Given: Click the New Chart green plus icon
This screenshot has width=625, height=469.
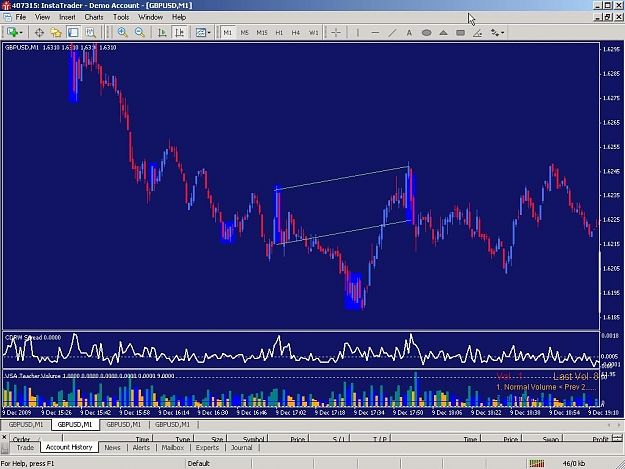Looking at the screenshot, I should pyautogui.click(x=12, y=32).
